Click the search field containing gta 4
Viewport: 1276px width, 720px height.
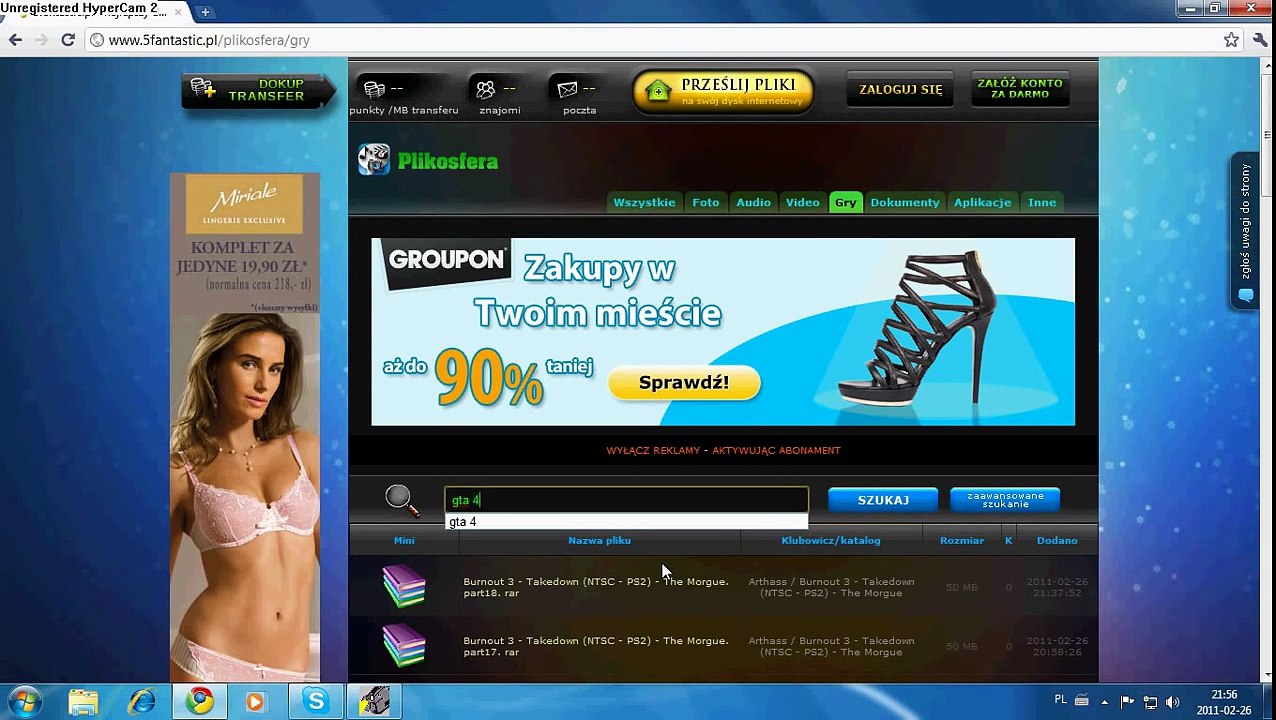coord(626,500)
